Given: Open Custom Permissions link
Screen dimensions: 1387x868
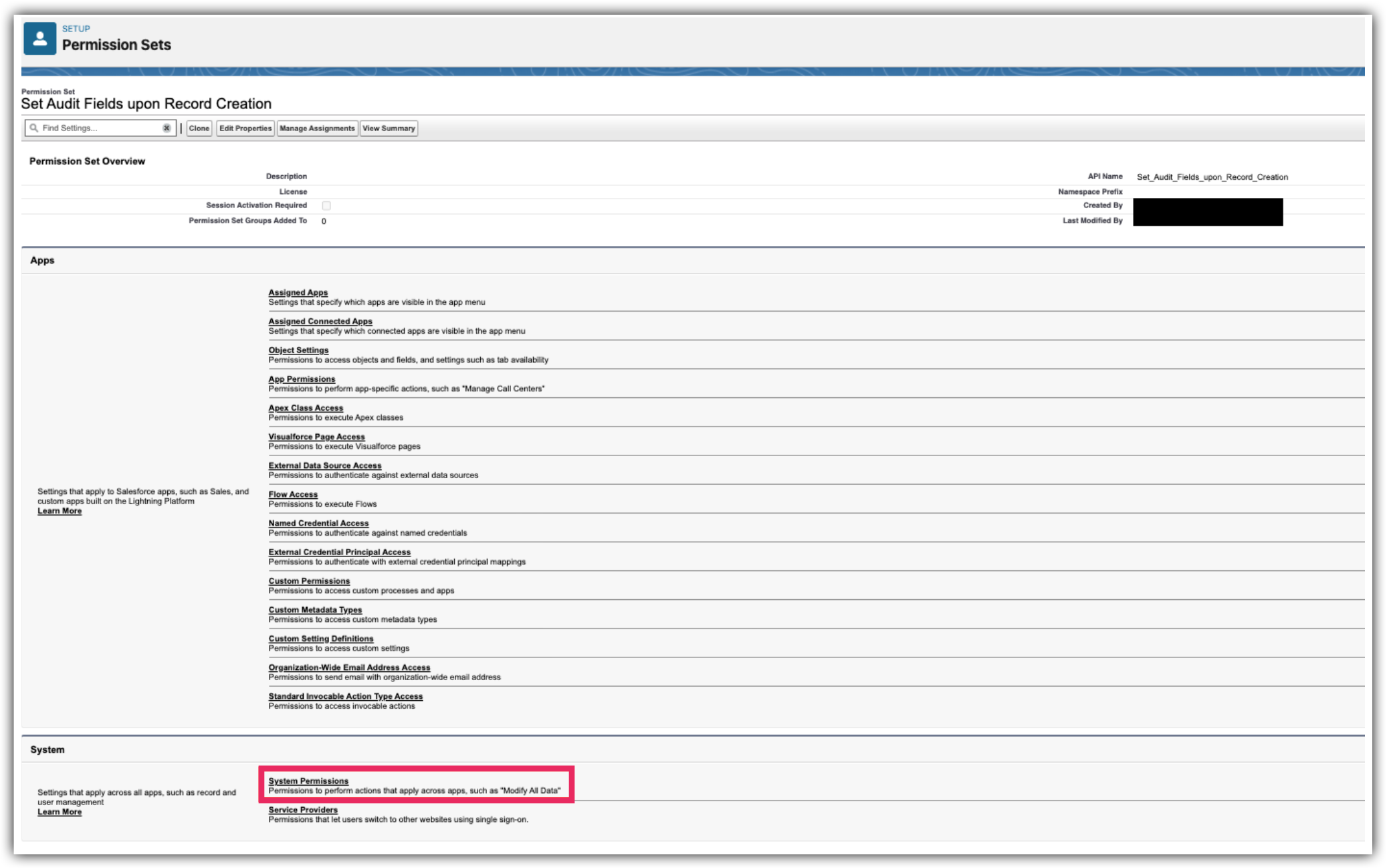Looking at the screenshot, I should (309, 580).
